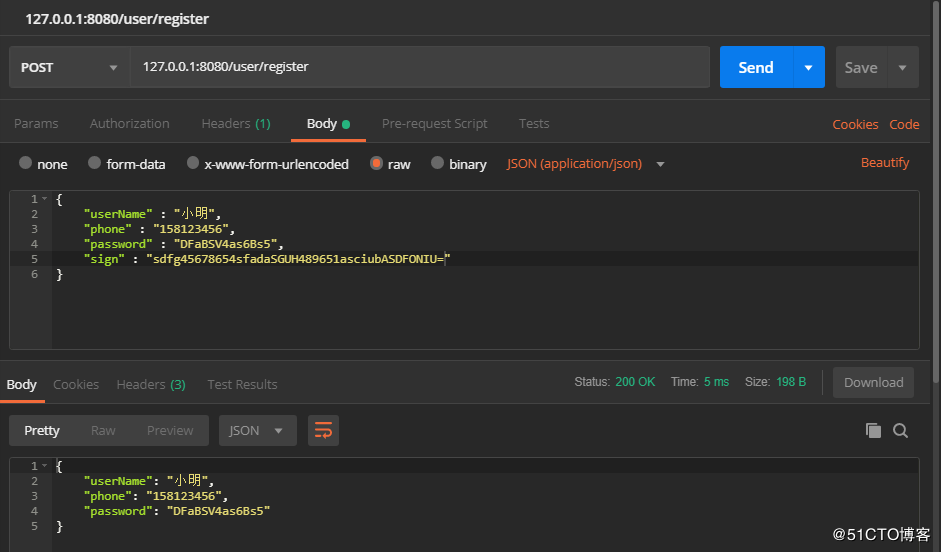This screenshot has width=941, height=552.
Task: Open the POST method dropdown
Action: (x=69, y=67)
